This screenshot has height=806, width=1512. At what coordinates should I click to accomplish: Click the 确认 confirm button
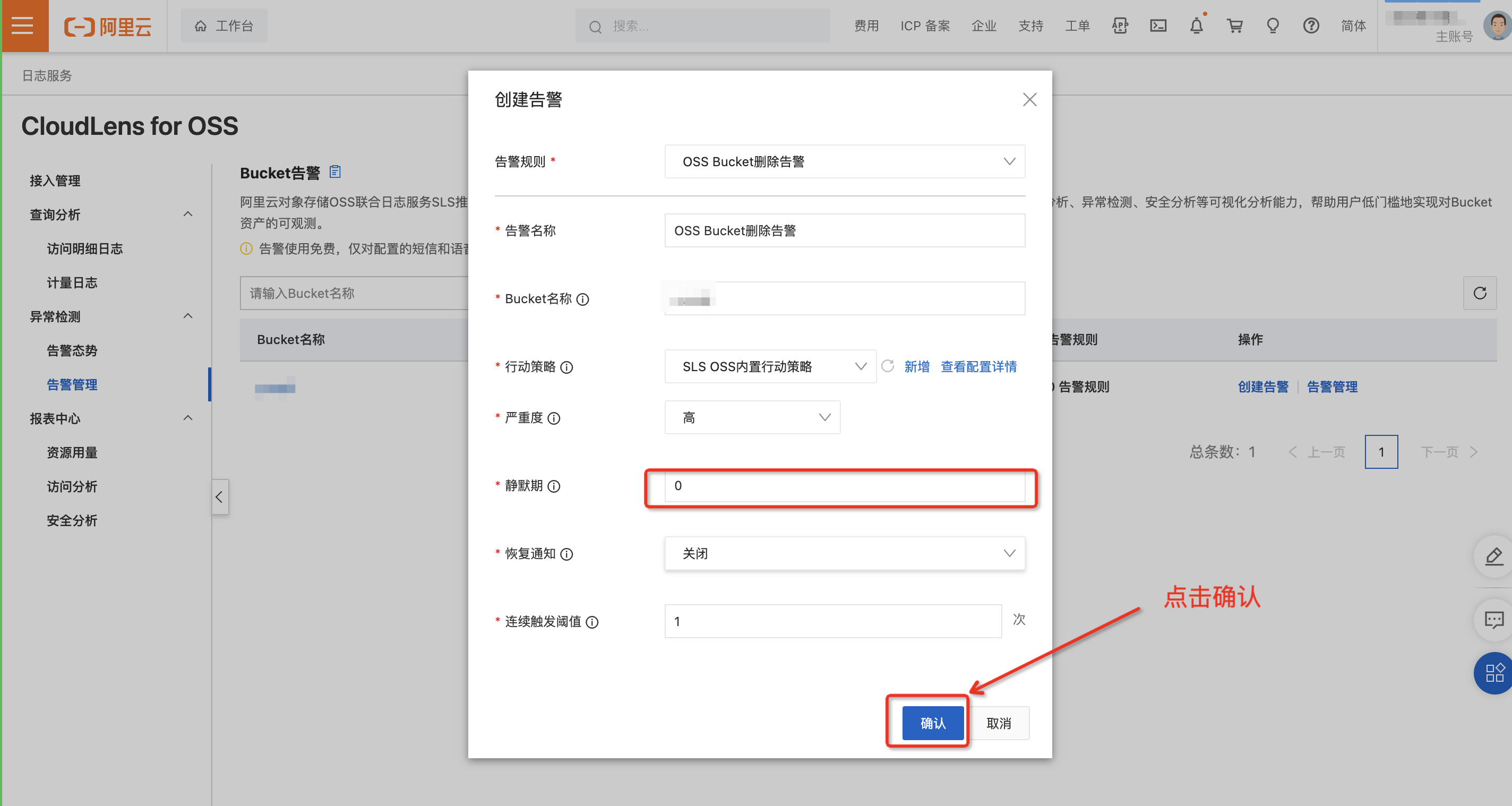[932, 723]
